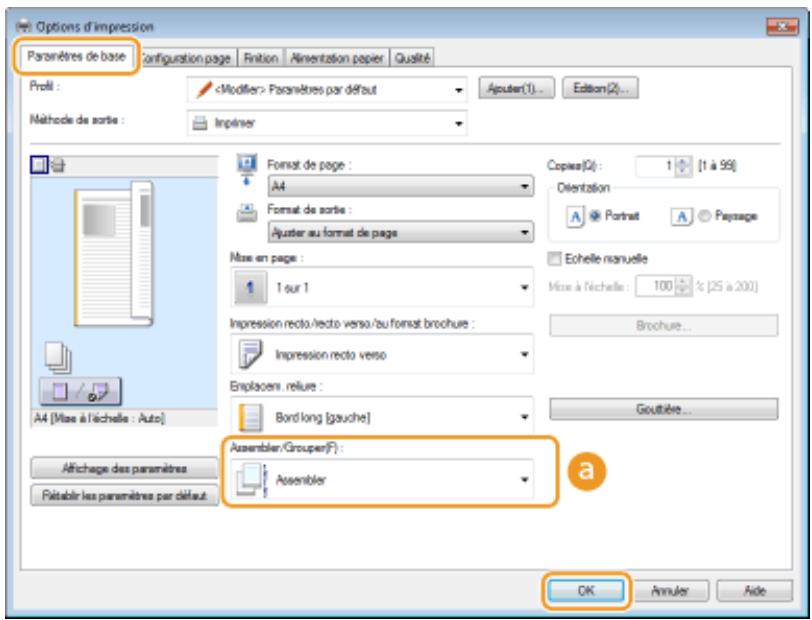Confirm with the OK button
Screen dimensions: 812x620
[x=586, y=590]
